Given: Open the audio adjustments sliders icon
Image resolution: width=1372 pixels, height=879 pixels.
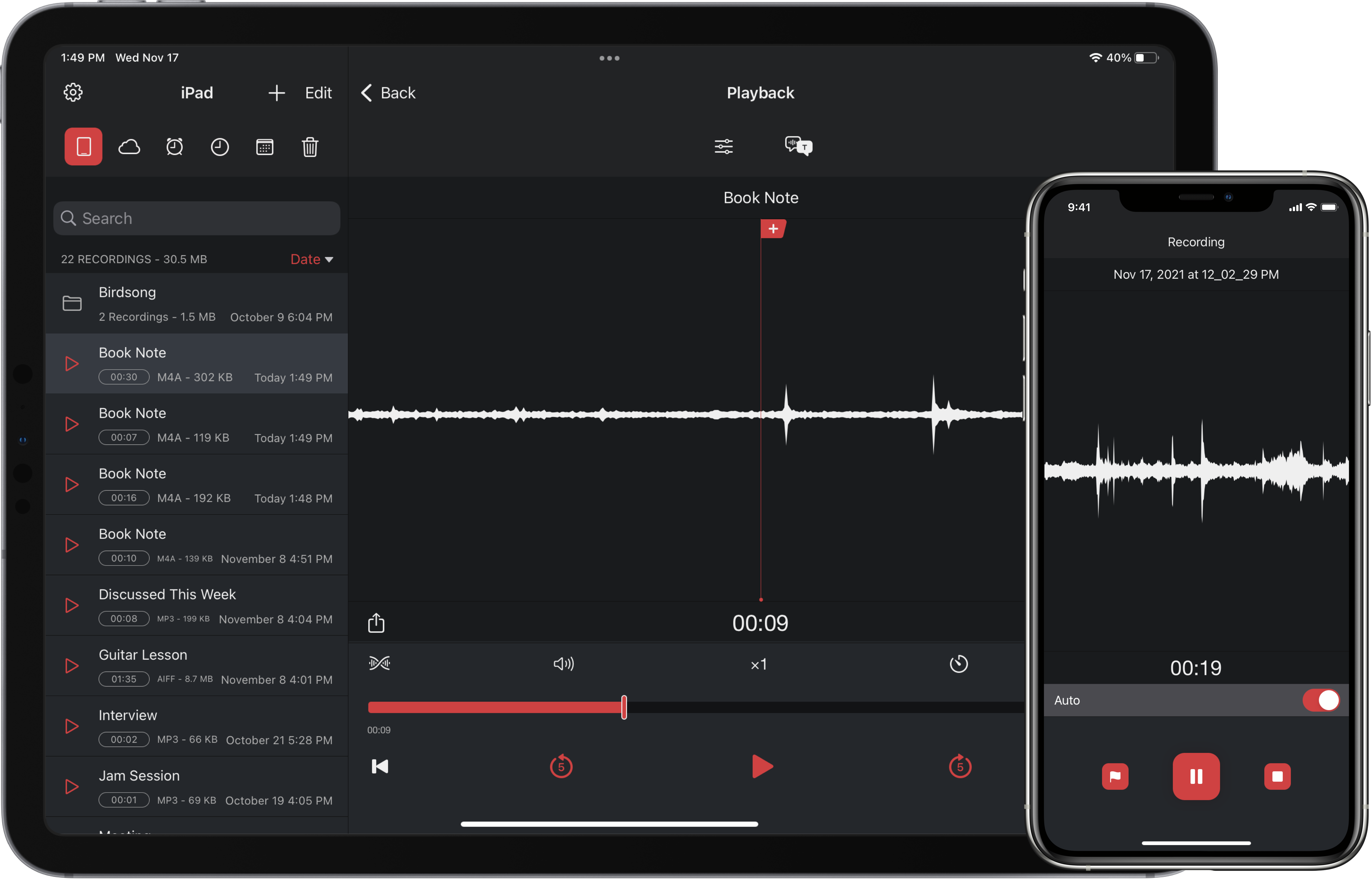Looking at the screenshot, I should pyautogui.click(x=723, y=147).
